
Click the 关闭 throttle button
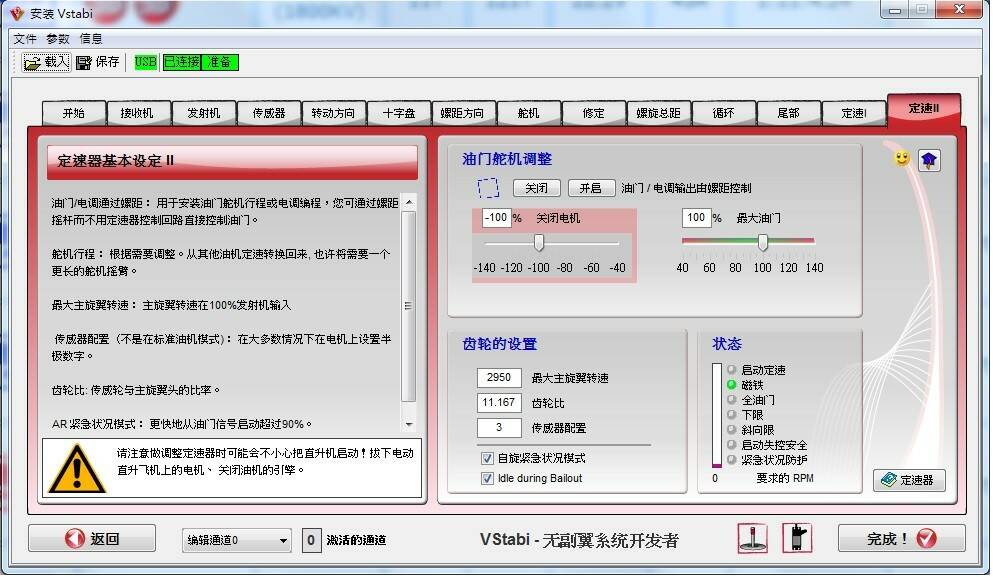(536, 188)
